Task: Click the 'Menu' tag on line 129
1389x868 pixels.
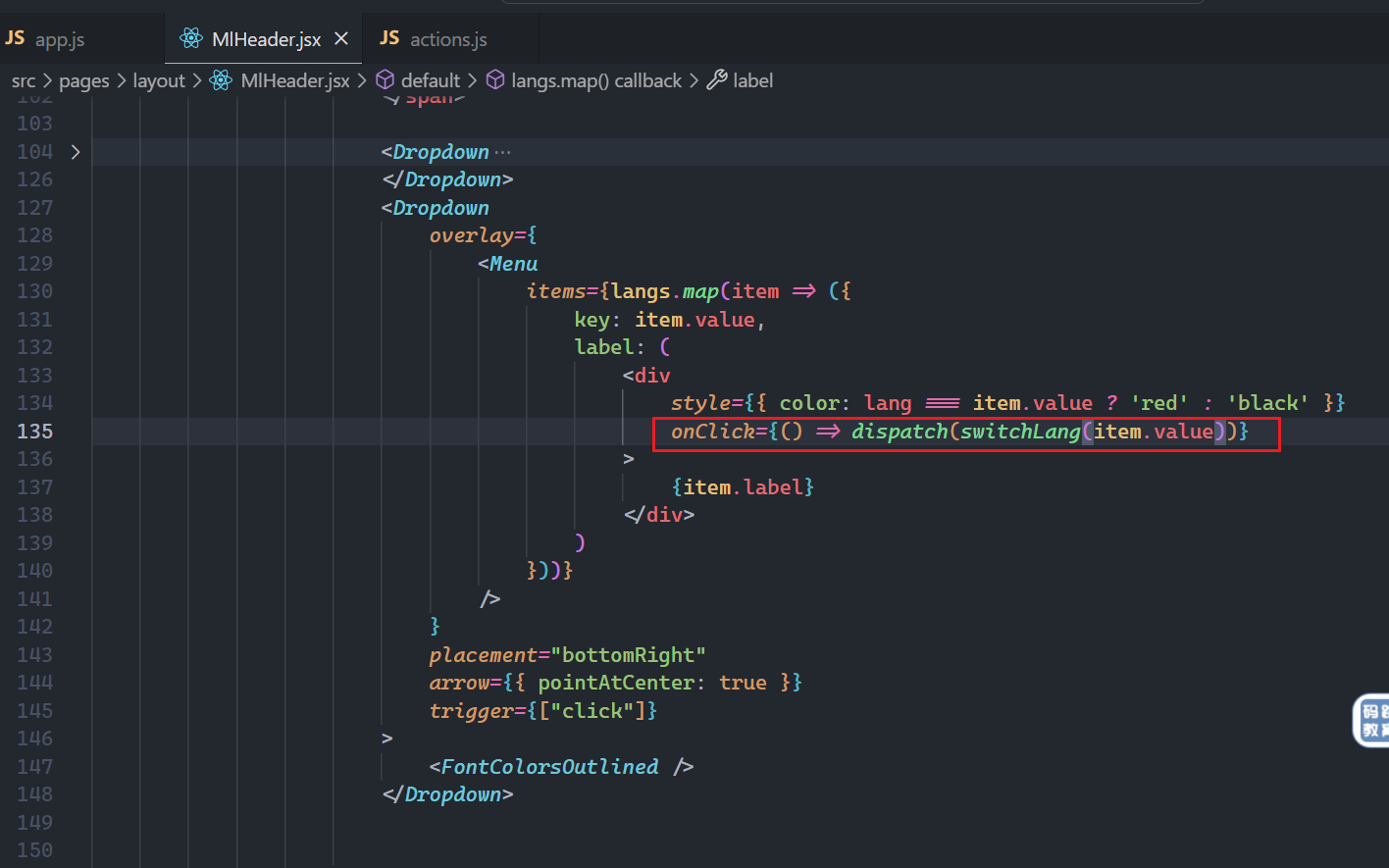Action: [514, 264]
